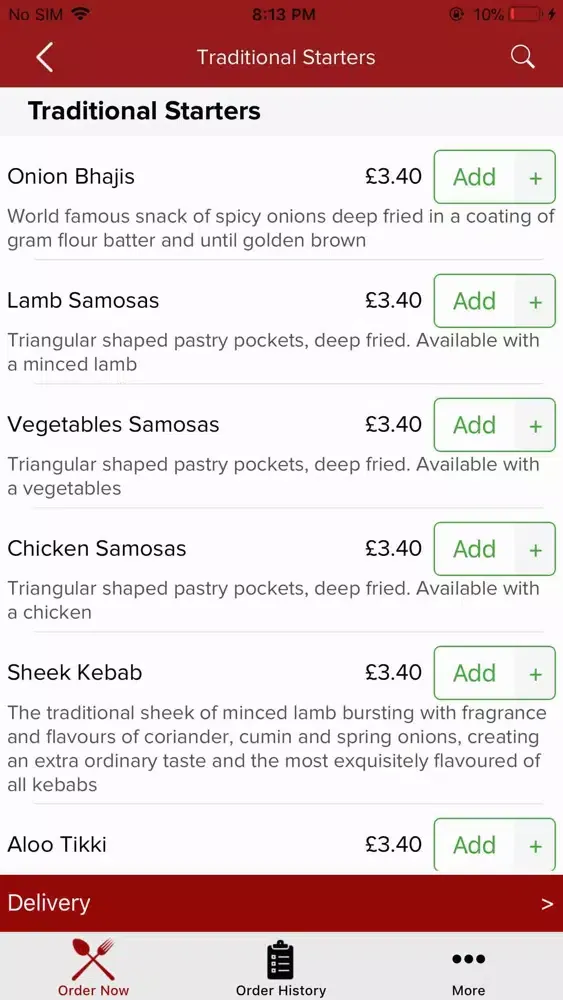
Task: Open the Sheek Kebab description text
Action: coord(277,749)
